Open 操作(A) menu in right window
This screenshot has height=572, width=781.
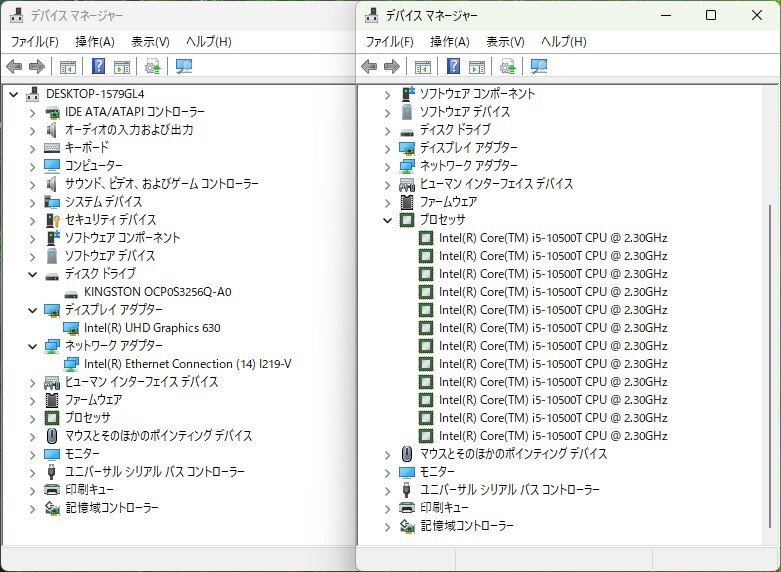click(450, 41)
